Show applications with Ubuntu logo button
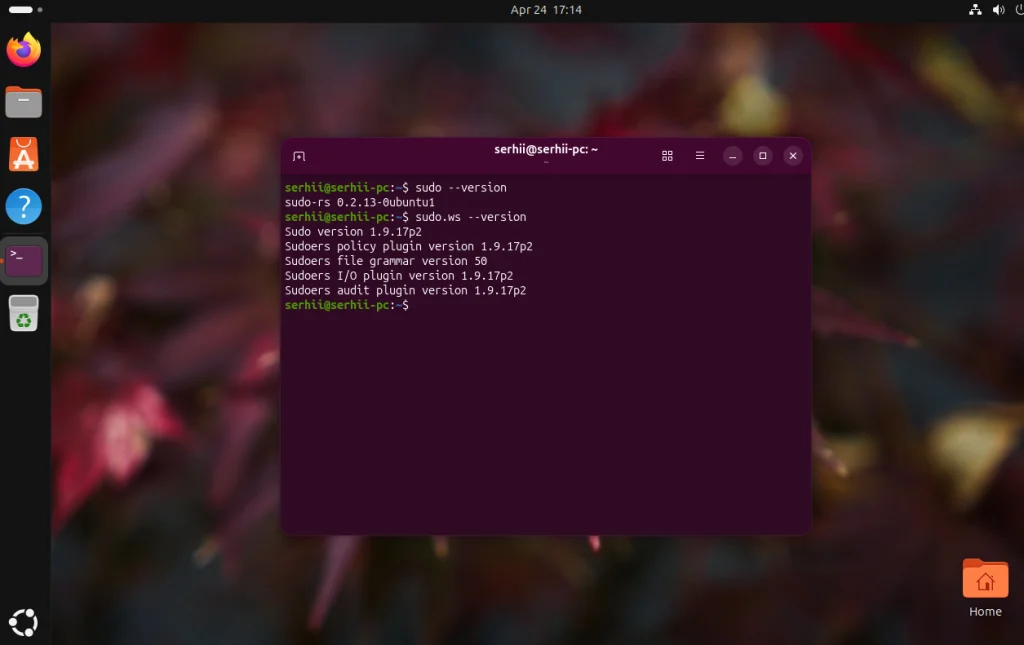1024x645 pixels. point(24,622)
